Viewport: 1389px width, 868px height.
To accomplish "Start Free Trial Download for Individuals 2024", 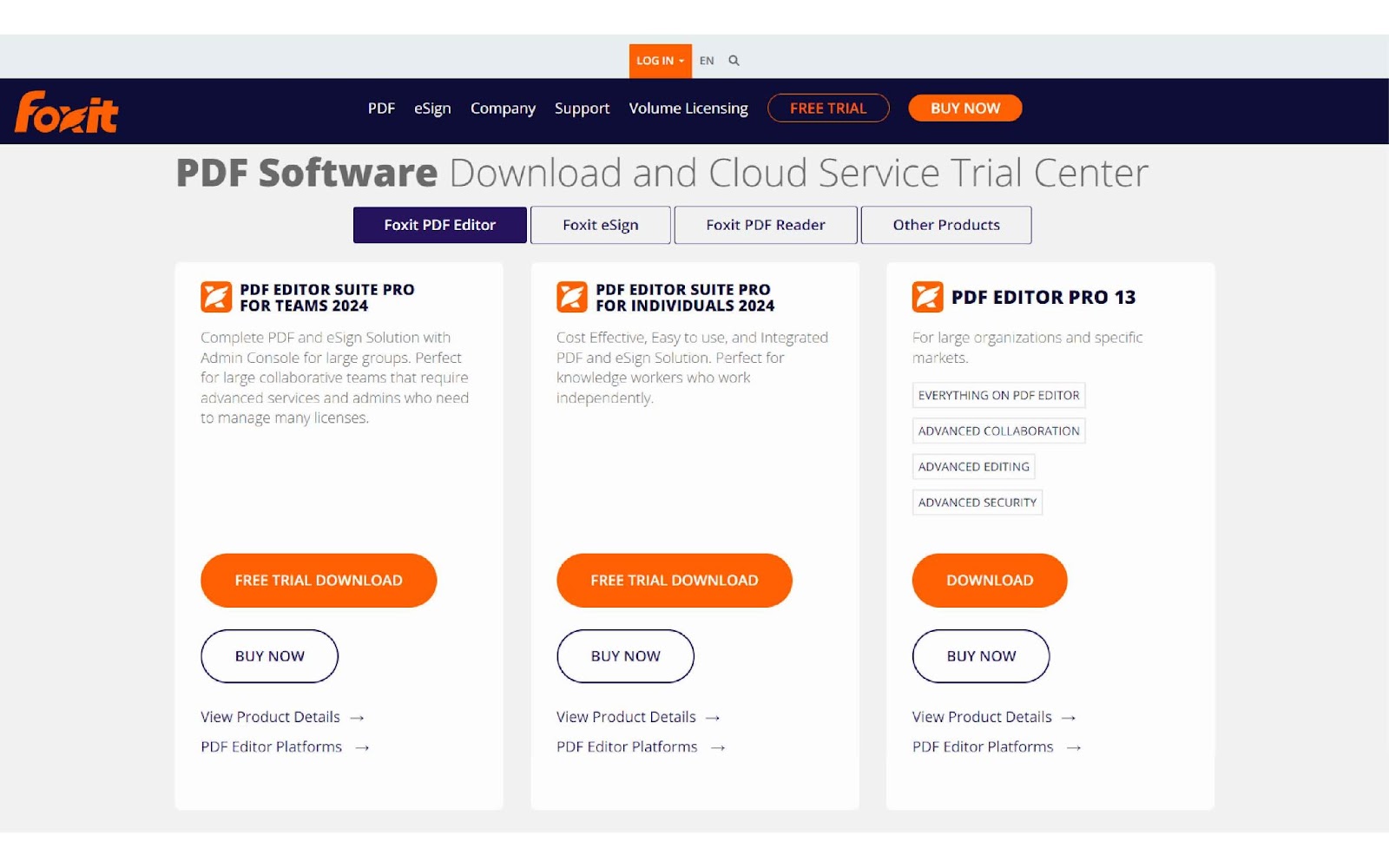I will (675, 581).
